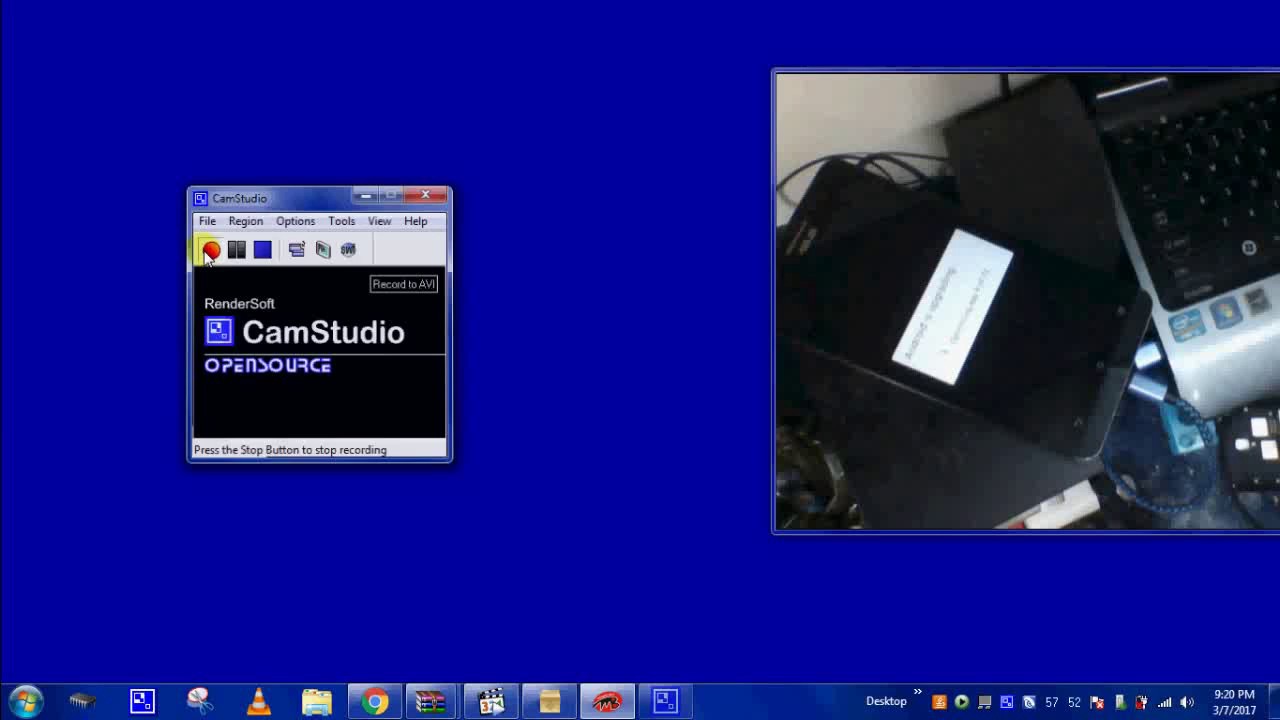Image resolution: width=1280 pixels, height=720 pixels.
Task: Click the cardboard box app on taskbar
Action: (x=549, y=701)
